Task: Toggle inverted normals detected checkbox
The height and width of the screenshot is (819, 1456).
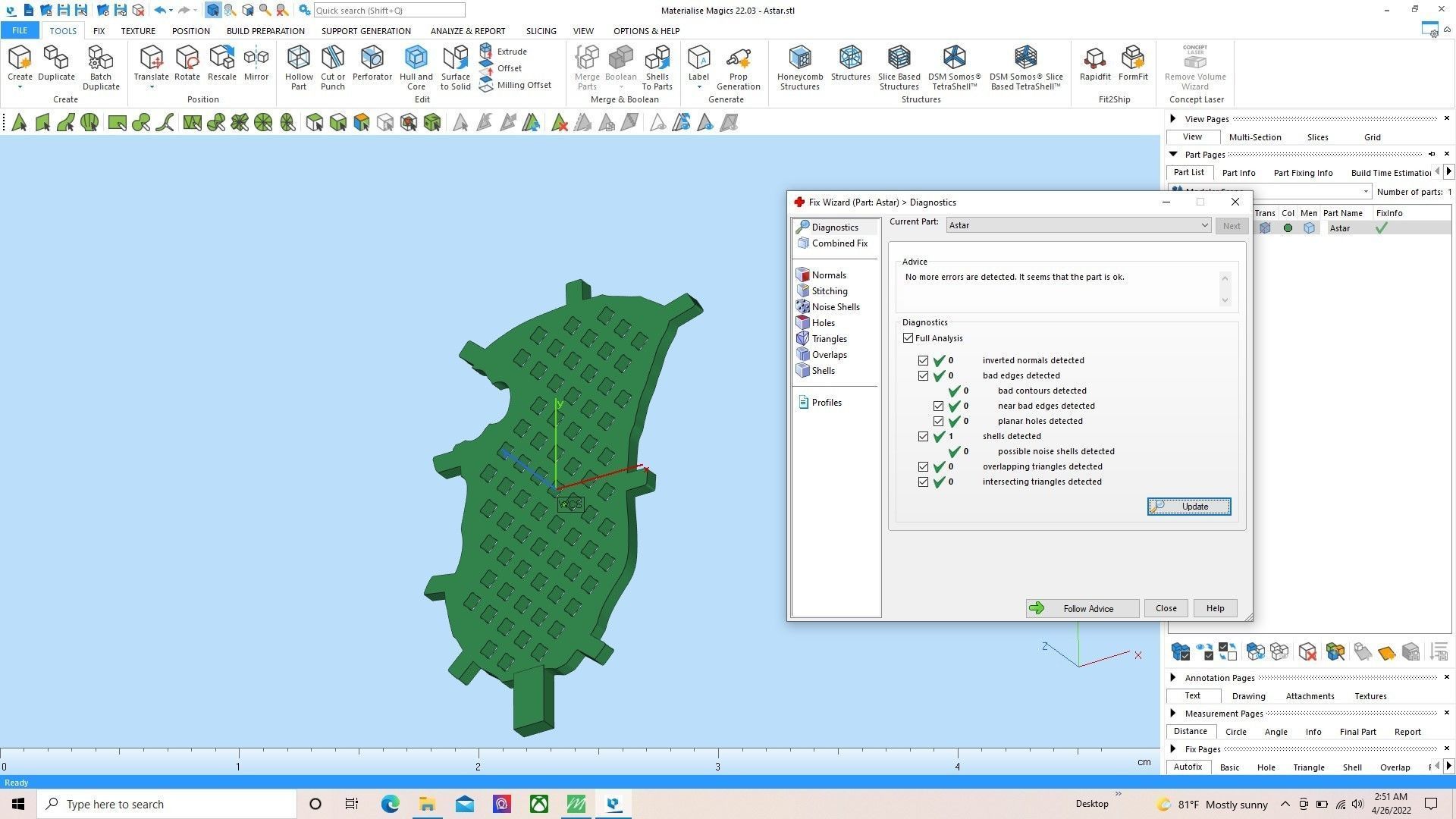Action: pyautogui.click(x=923, y=361)
